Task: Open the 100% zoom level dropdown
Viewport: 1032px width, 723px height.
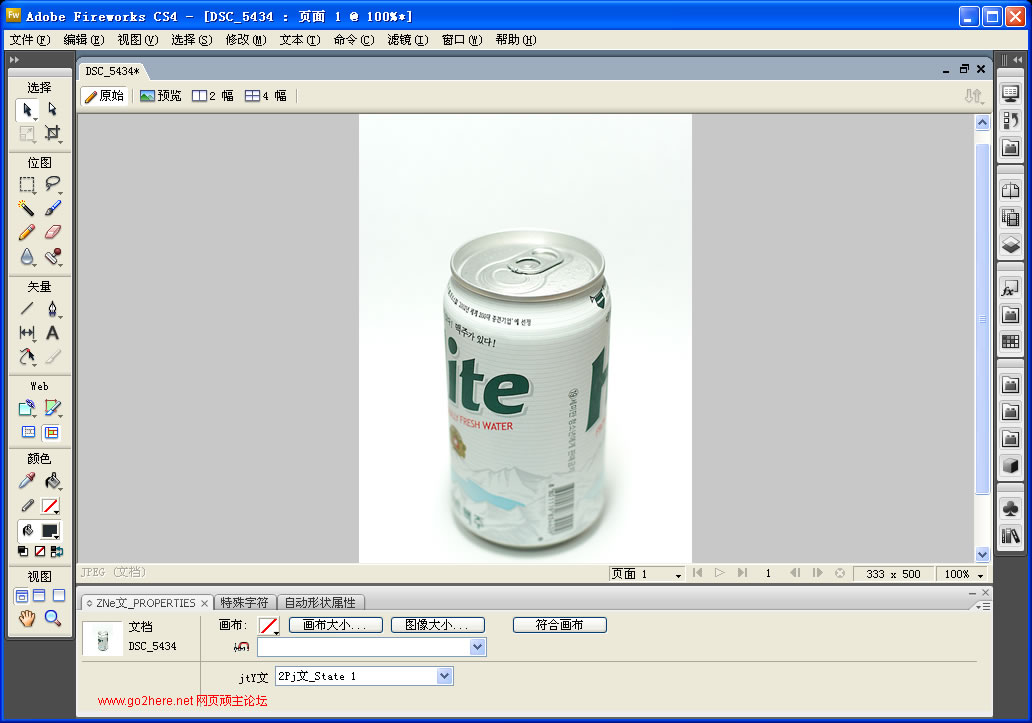Action: tap(962, 574)
